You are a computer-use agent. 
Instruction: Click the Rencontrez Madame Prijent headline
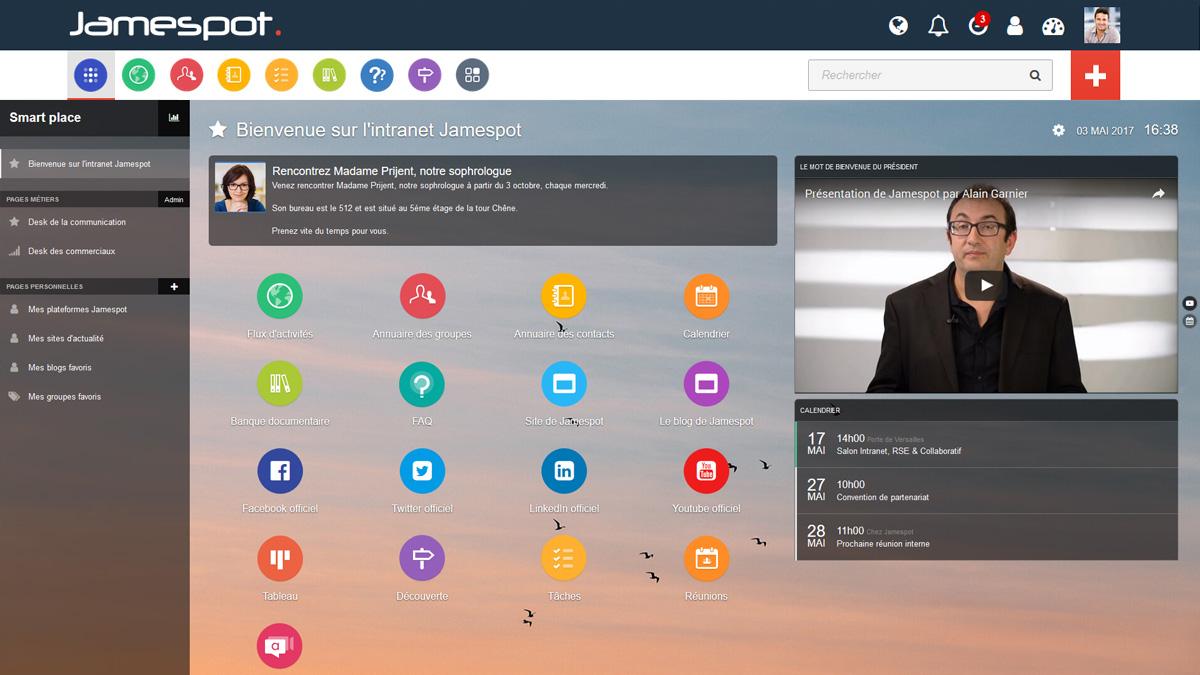[392, 171]
